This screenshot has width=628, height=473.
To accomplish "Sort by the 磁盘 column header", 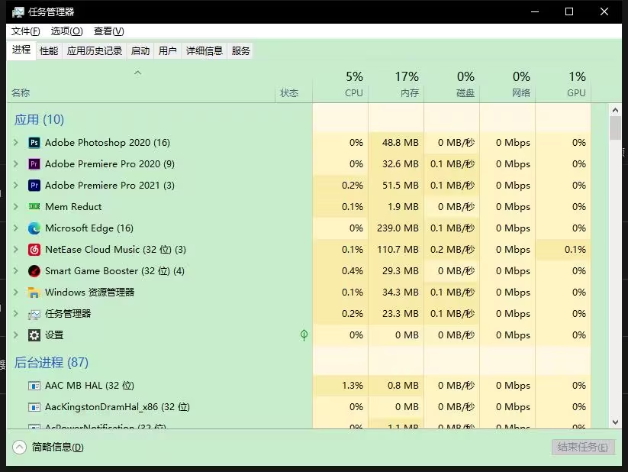I will point(451,84).
